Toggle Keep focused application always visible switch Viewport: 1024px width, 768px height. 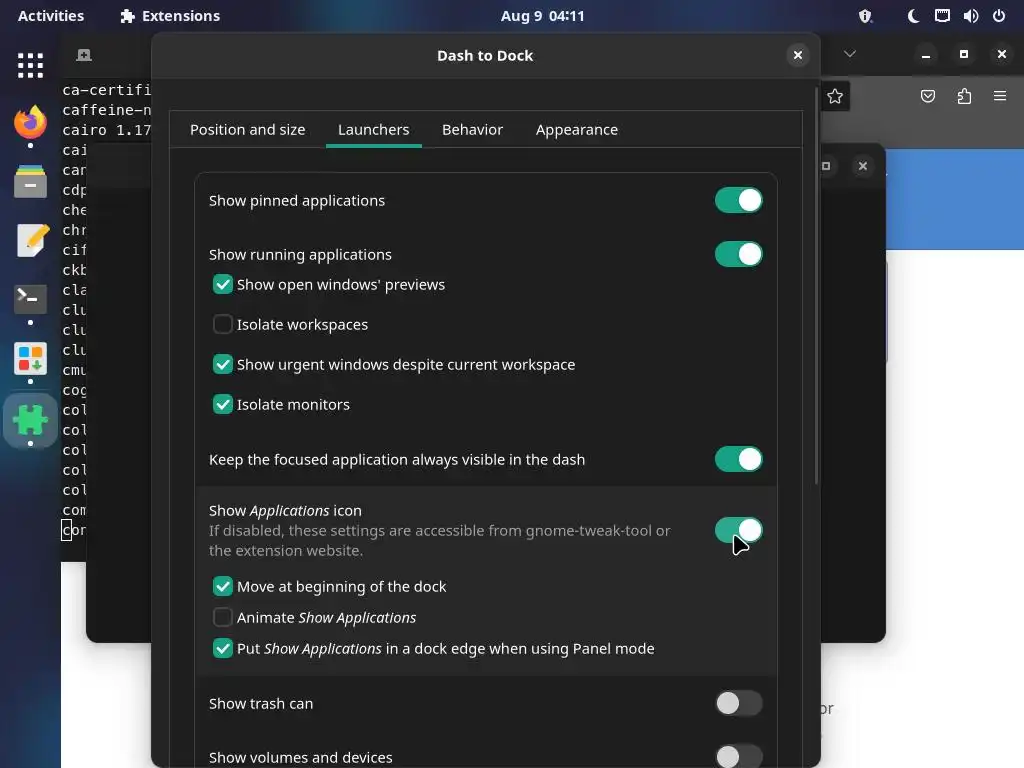(x=739, y=459)
